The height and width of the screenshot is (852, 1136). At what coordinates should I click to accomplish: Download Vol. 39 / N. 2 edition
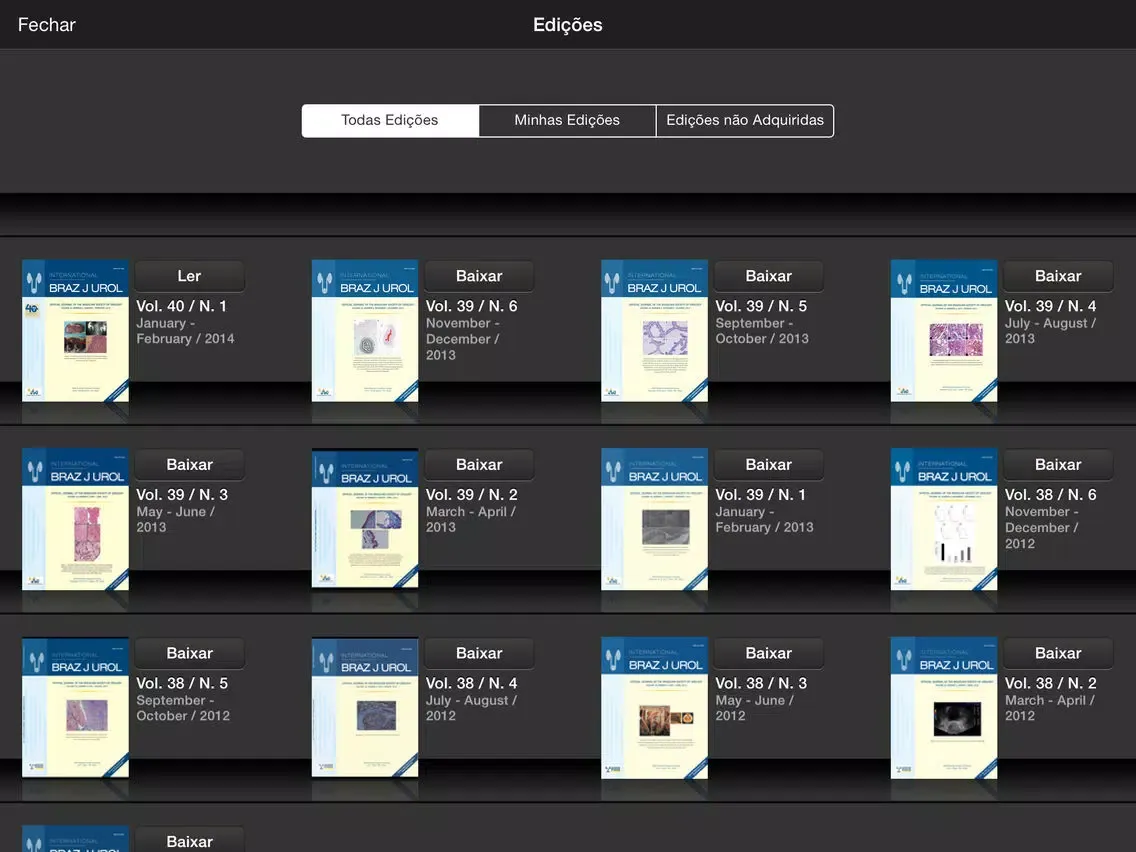[480, 464]
